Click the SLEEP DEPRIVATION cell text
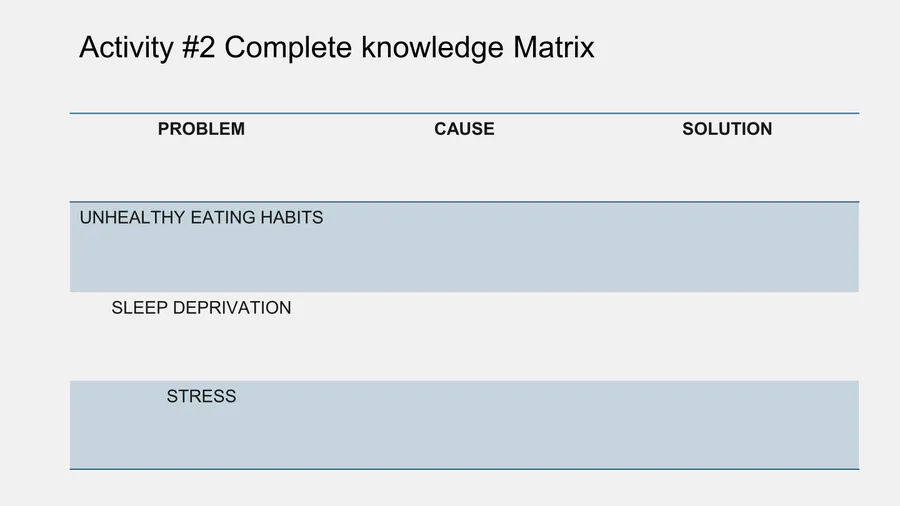 click(201, 308)
